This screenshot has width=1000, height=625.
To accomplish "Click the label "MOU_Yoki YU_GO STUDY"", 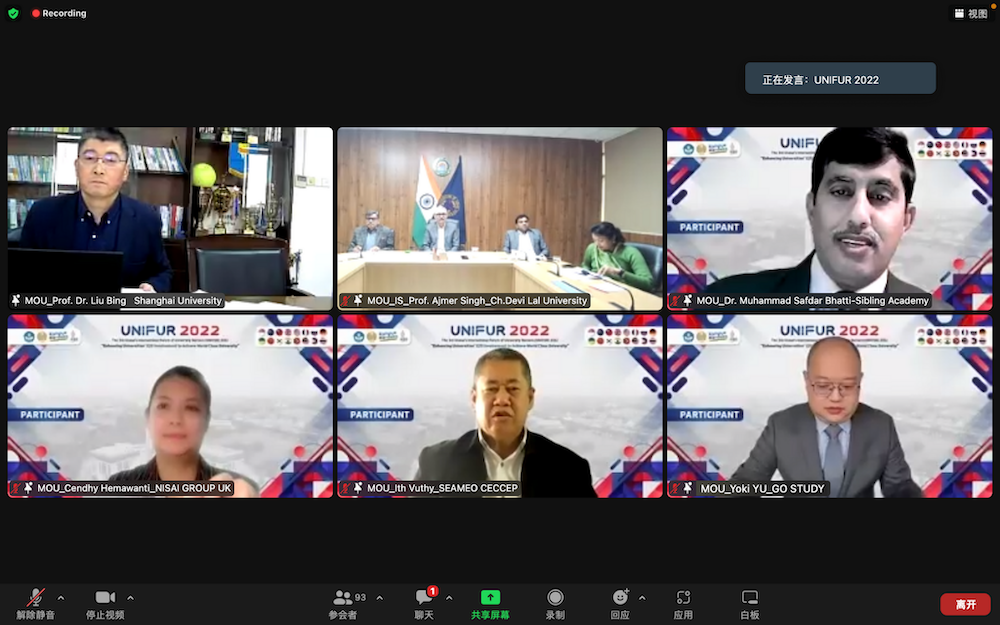I will pyautogui.click(x=762, y=489).
